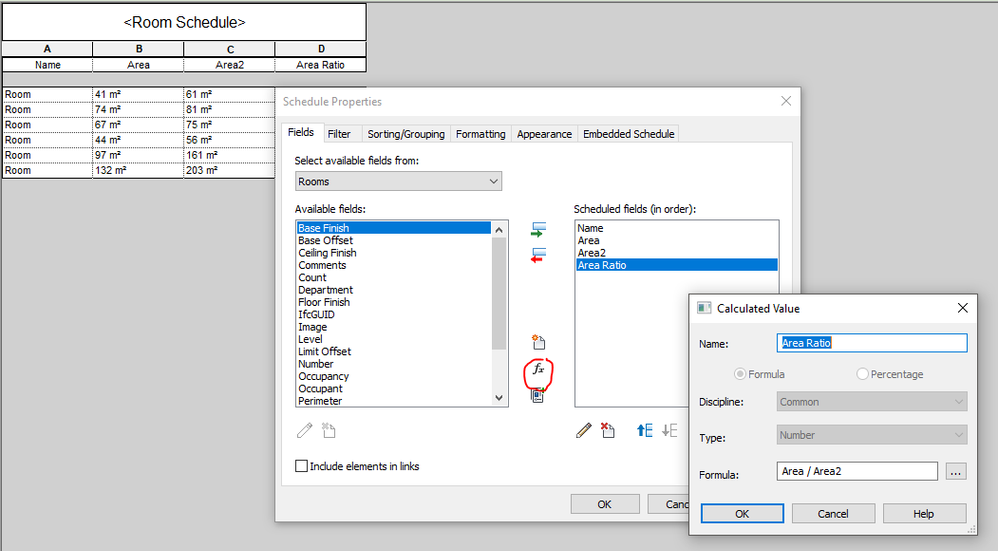Confirm Schedule Properties with OK
Image resolution: width=998 pixels, height=551 pixels.
click(605, 504)
